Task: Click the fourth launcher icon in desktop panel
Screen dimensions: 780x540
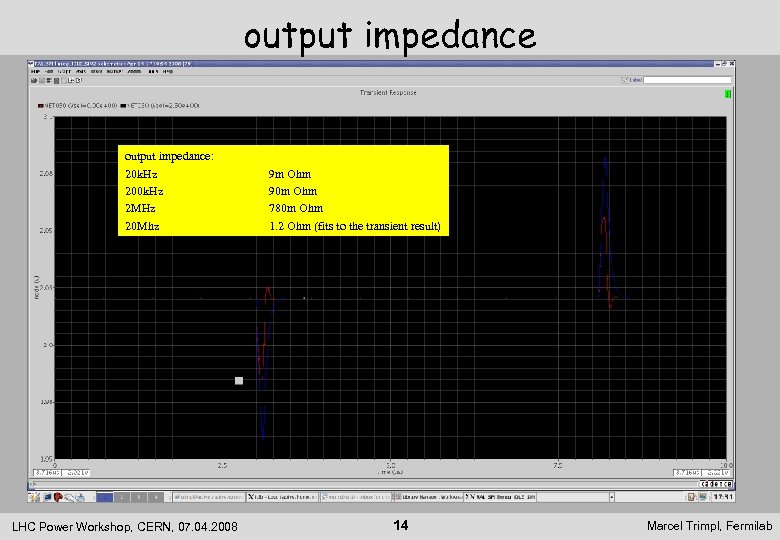Action: pos(69,497)
